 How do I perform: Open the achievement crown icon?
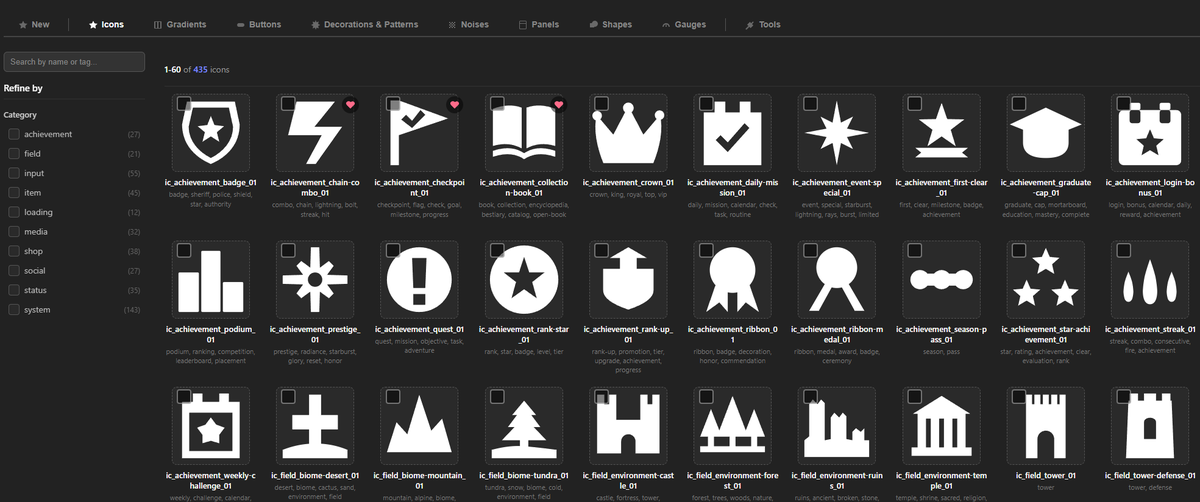(629, 132)
